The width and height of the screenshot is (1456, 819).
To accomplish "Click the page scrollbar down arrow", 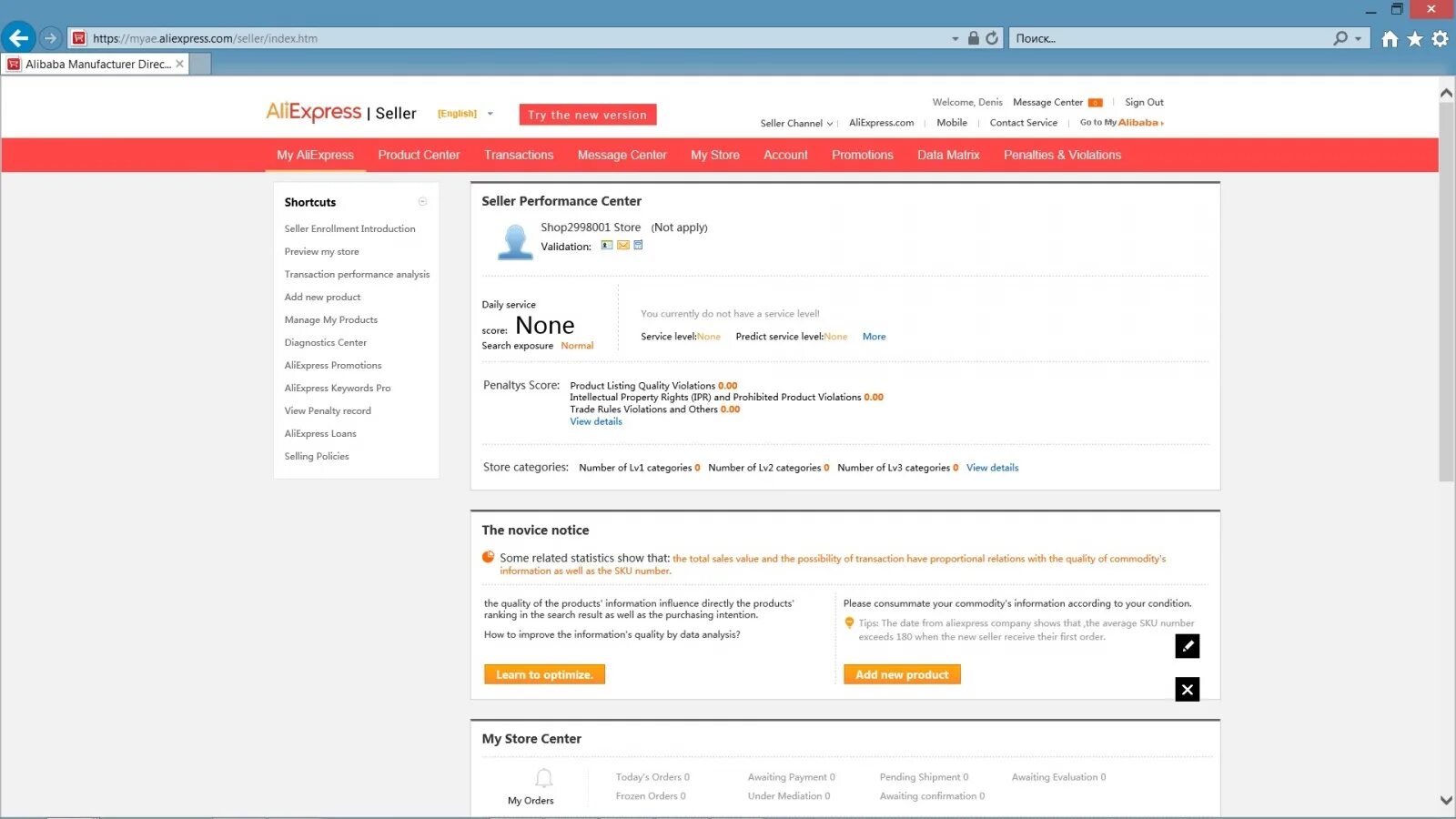I will coord(1446,800).
